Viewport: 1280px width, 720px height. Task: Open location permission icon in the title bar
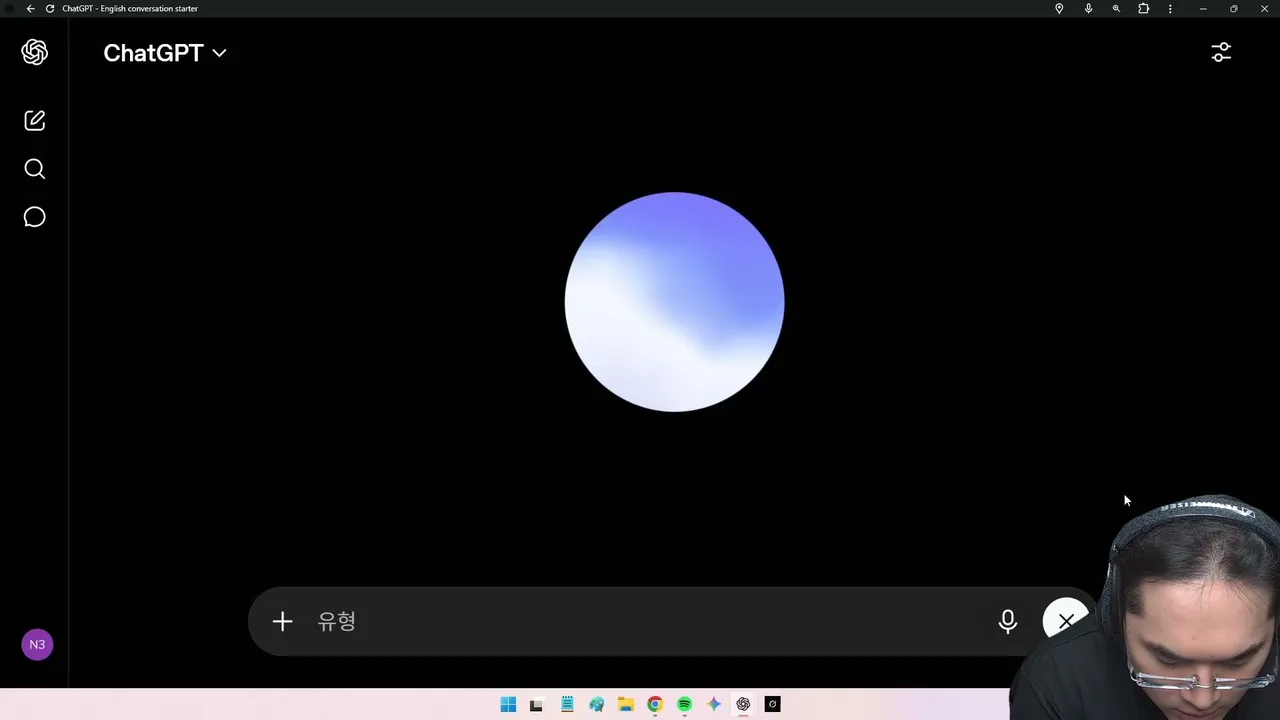tap(1059, 8)
